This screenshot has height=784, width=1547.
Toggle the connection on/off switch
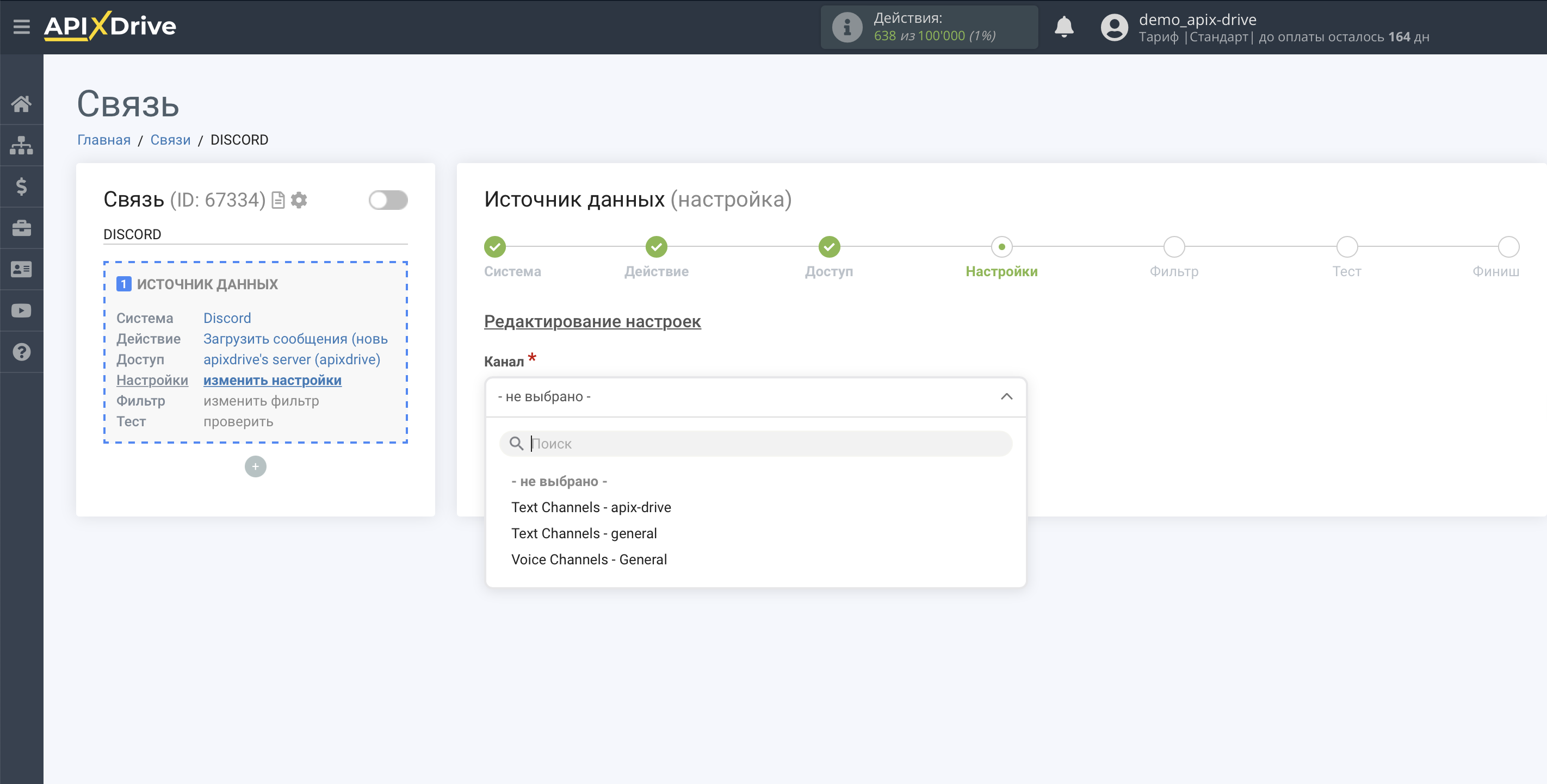pyautogui.click(x=388, y=200)
